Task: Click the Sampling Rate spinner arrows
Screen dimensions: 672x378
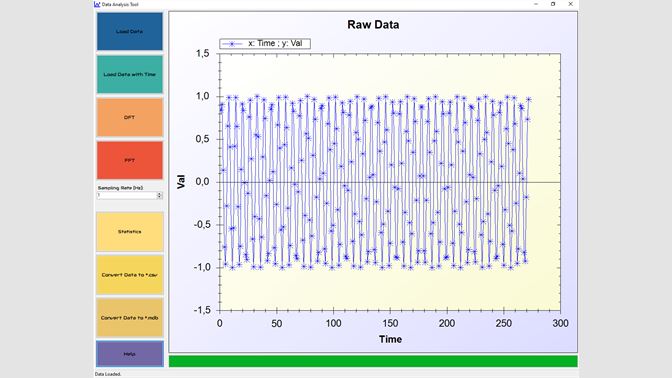Action: (159, 195)
